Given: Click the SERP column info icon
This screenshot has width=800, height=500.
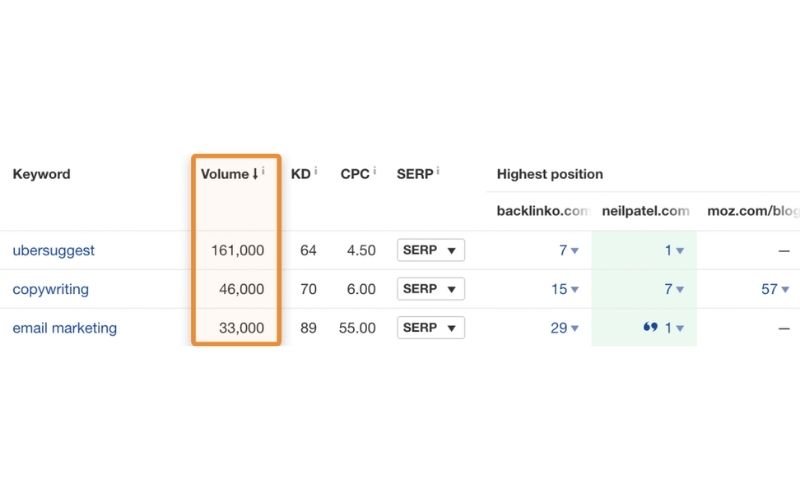Looking at the screenshot, I should coord(438,171).
